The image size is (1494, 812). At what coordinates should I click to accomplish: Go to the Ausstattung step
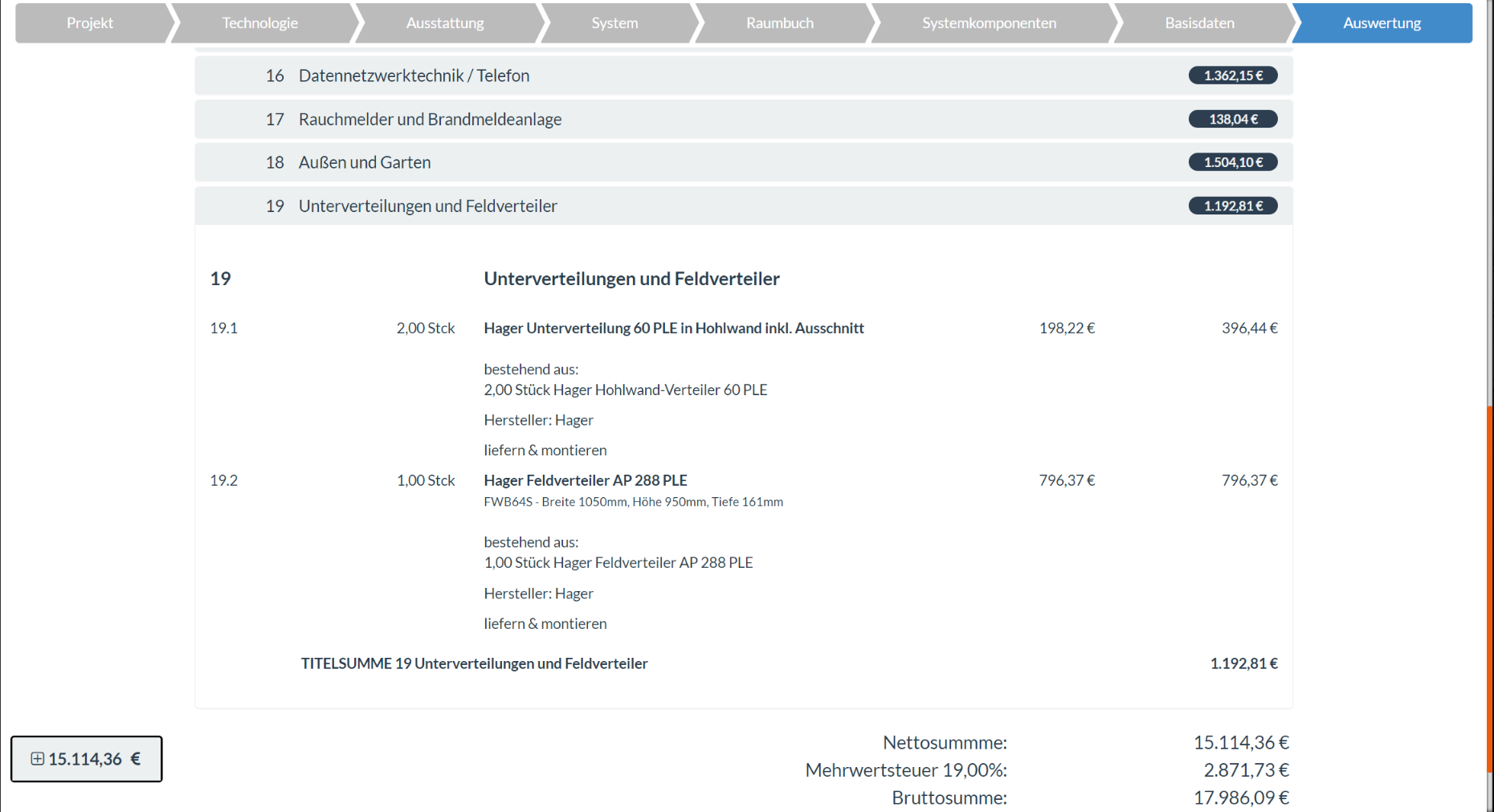tap(445, 23)
